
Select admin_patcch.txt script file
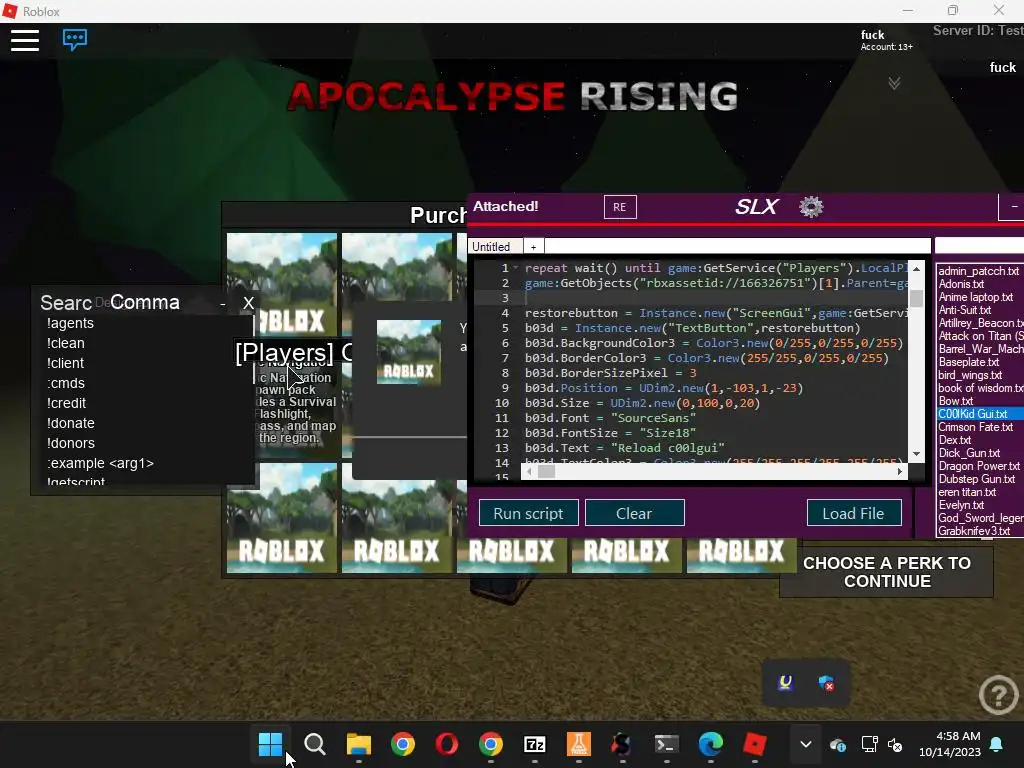point(980,271)
